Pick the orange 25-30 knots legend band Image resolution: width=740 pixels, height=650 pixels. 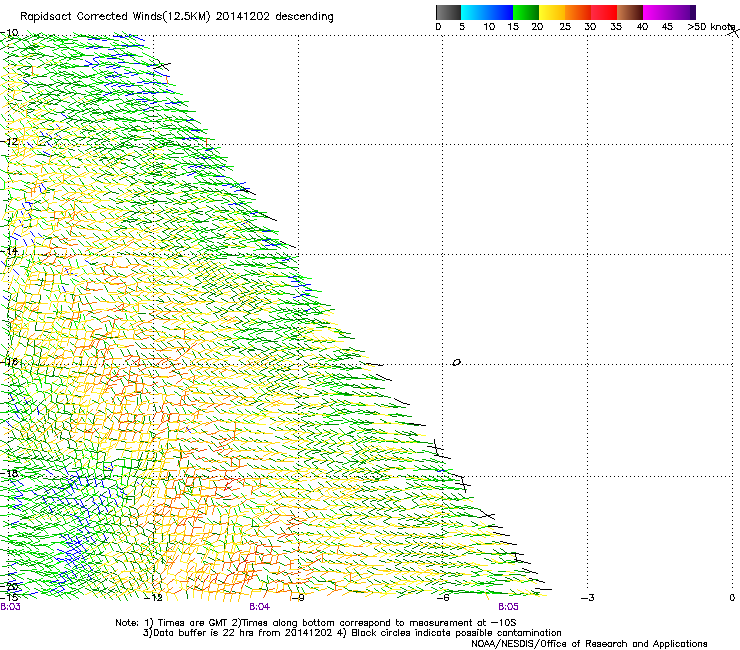pos(578,12)
